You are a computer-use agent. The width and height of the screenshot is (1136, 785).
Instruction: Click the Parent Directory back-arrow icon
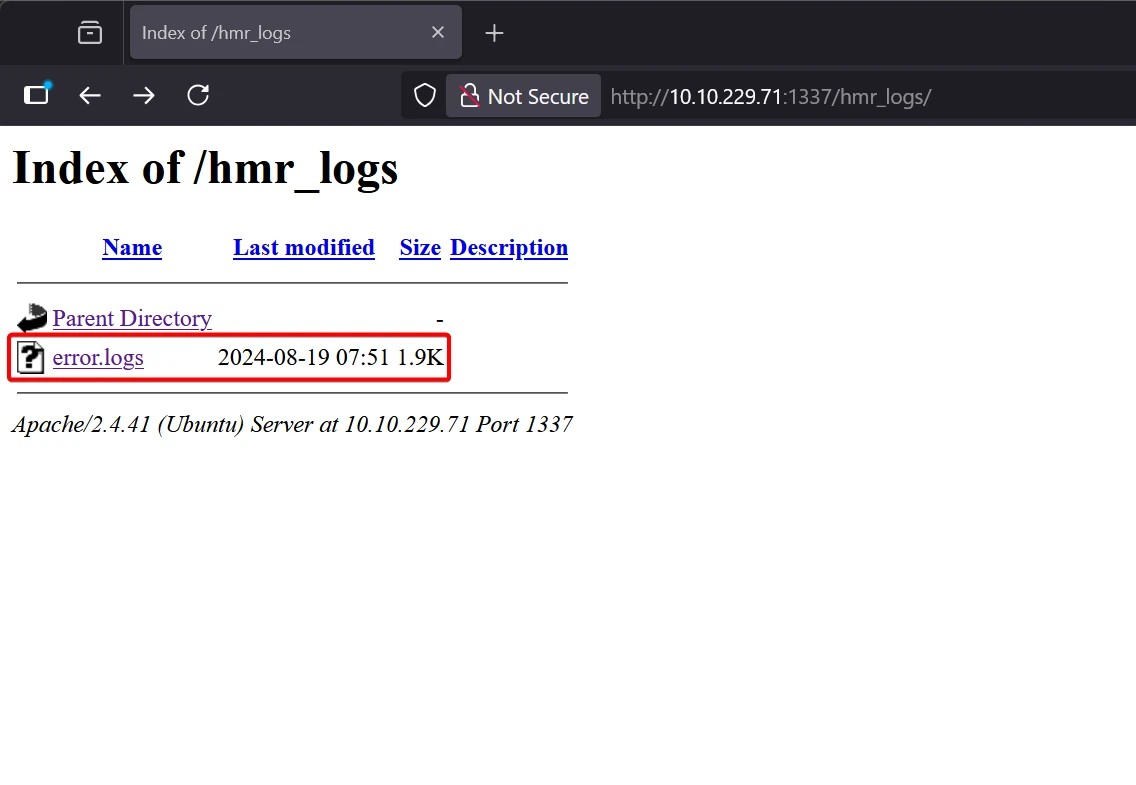32,318
